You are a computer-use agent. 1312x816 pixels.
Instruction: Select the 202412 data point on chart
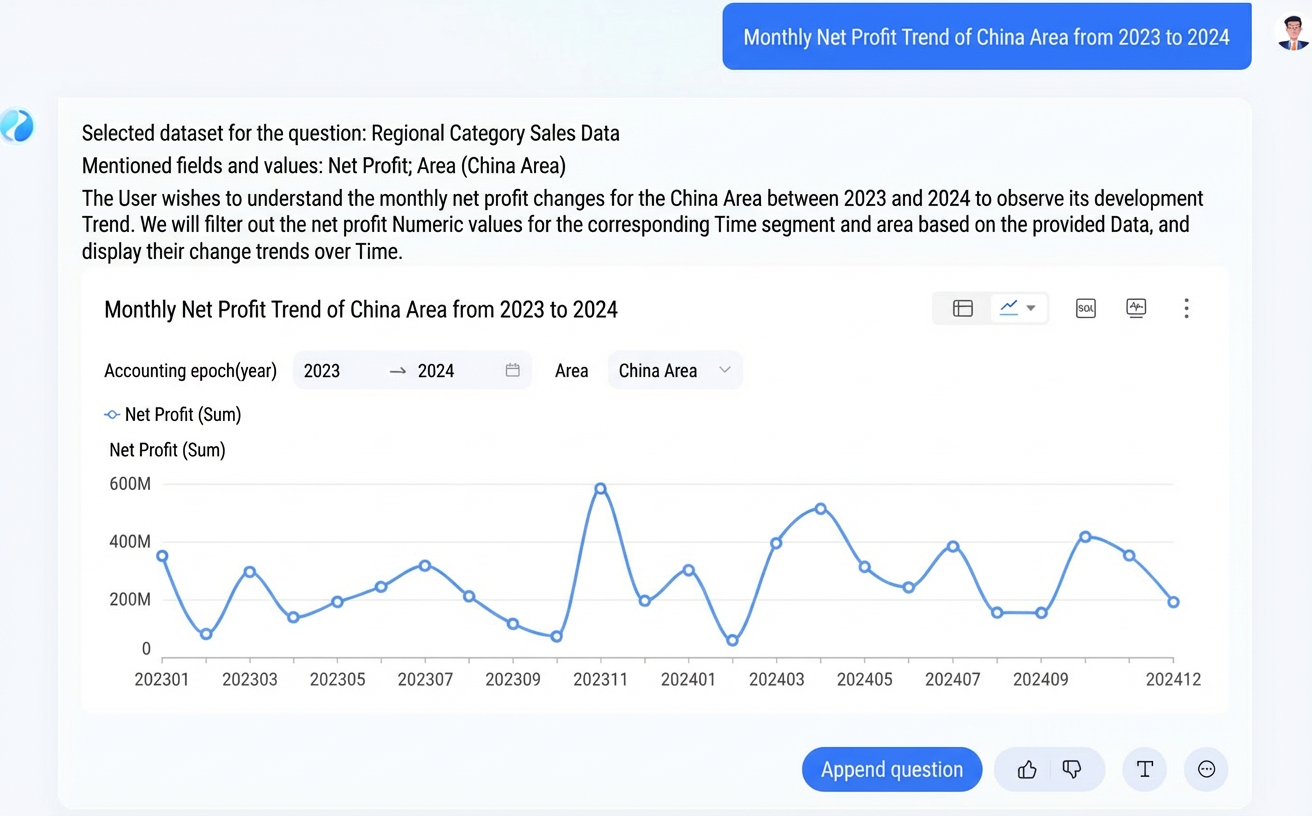coord(1173,602)
